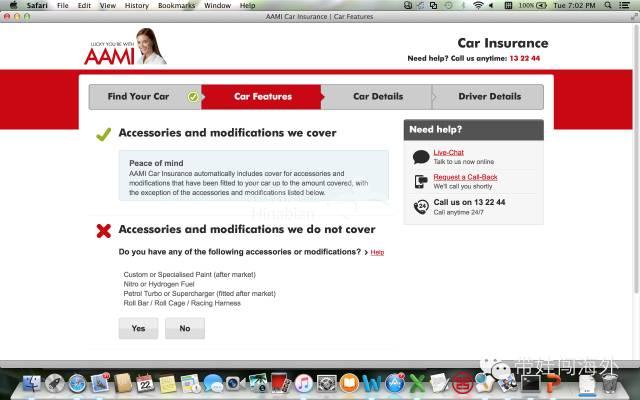
Task: Click the 'Peace of mind' heading
Action: pos(156,163)
